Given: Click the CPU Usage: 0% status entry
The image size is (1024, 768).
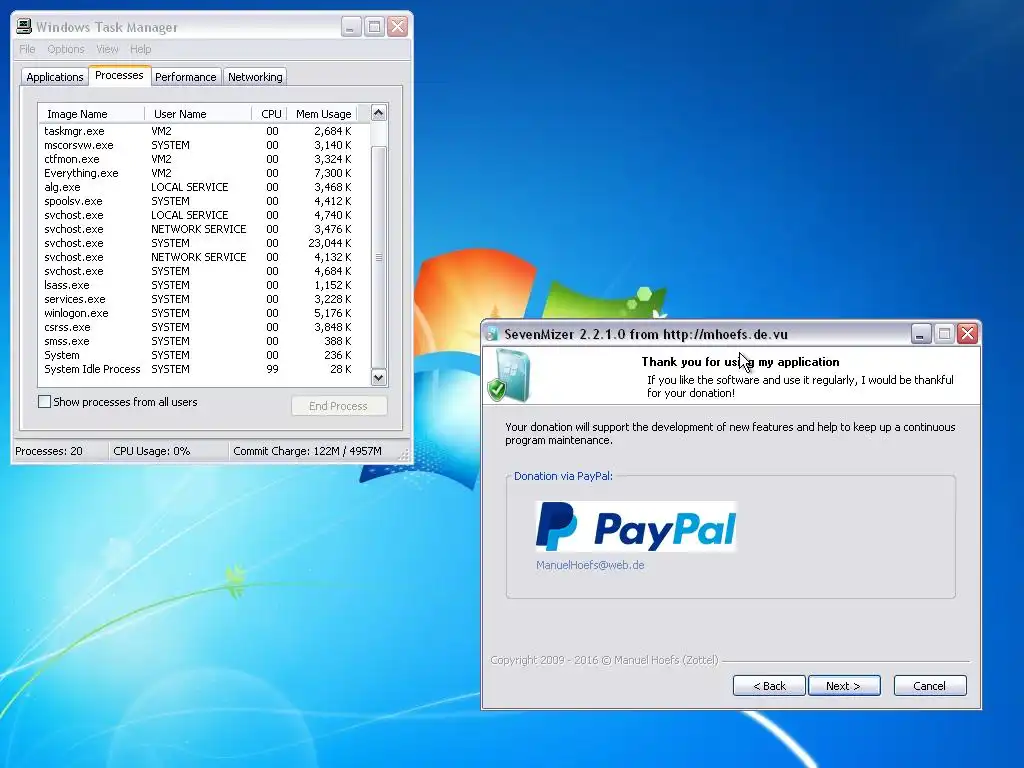Looking at the screenshot, I should 168,451.
